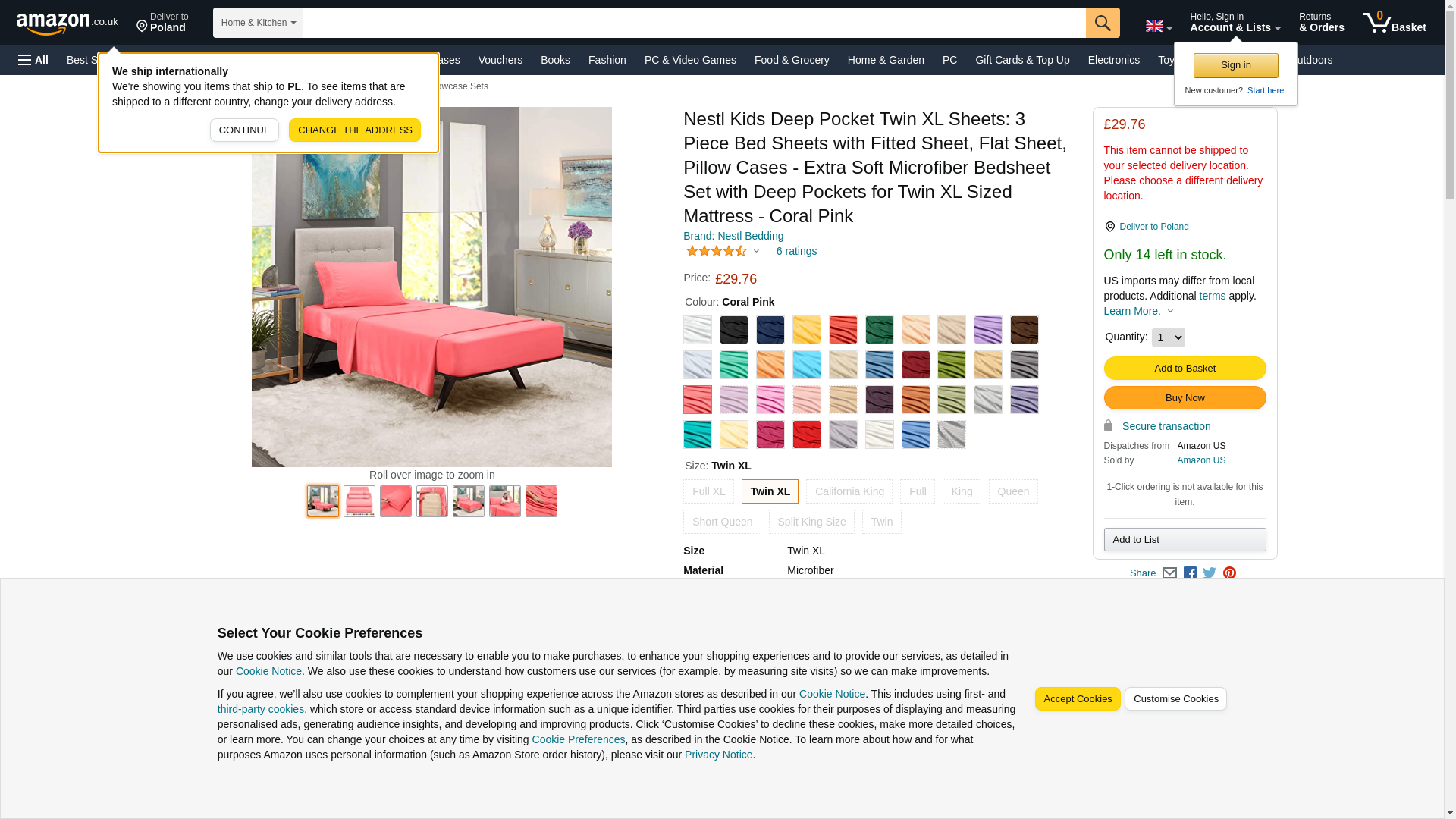Open the Fashion navigation item
This screenshot has width=1456, height=819.
(607, 60)
